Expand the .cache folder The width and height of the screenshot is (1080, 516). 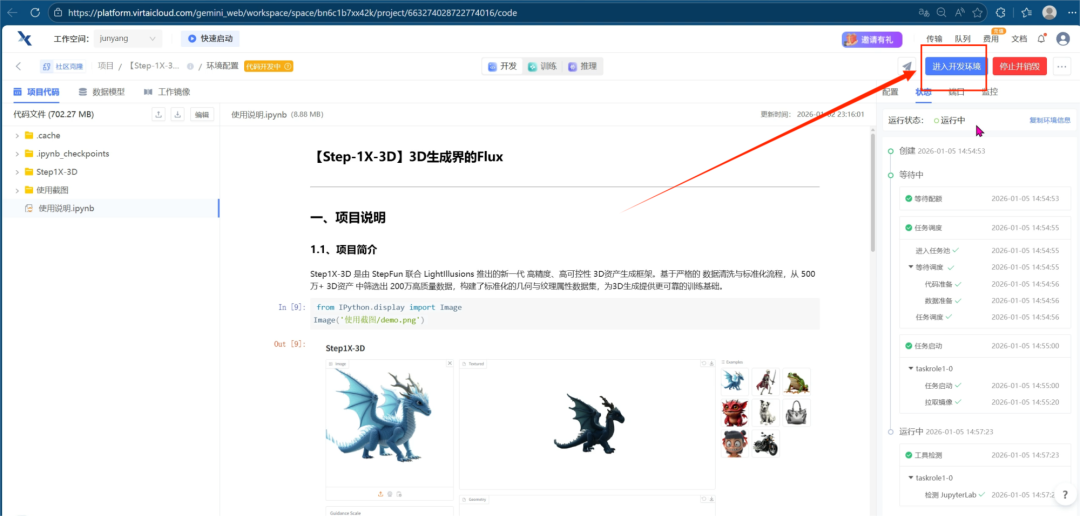17,135
